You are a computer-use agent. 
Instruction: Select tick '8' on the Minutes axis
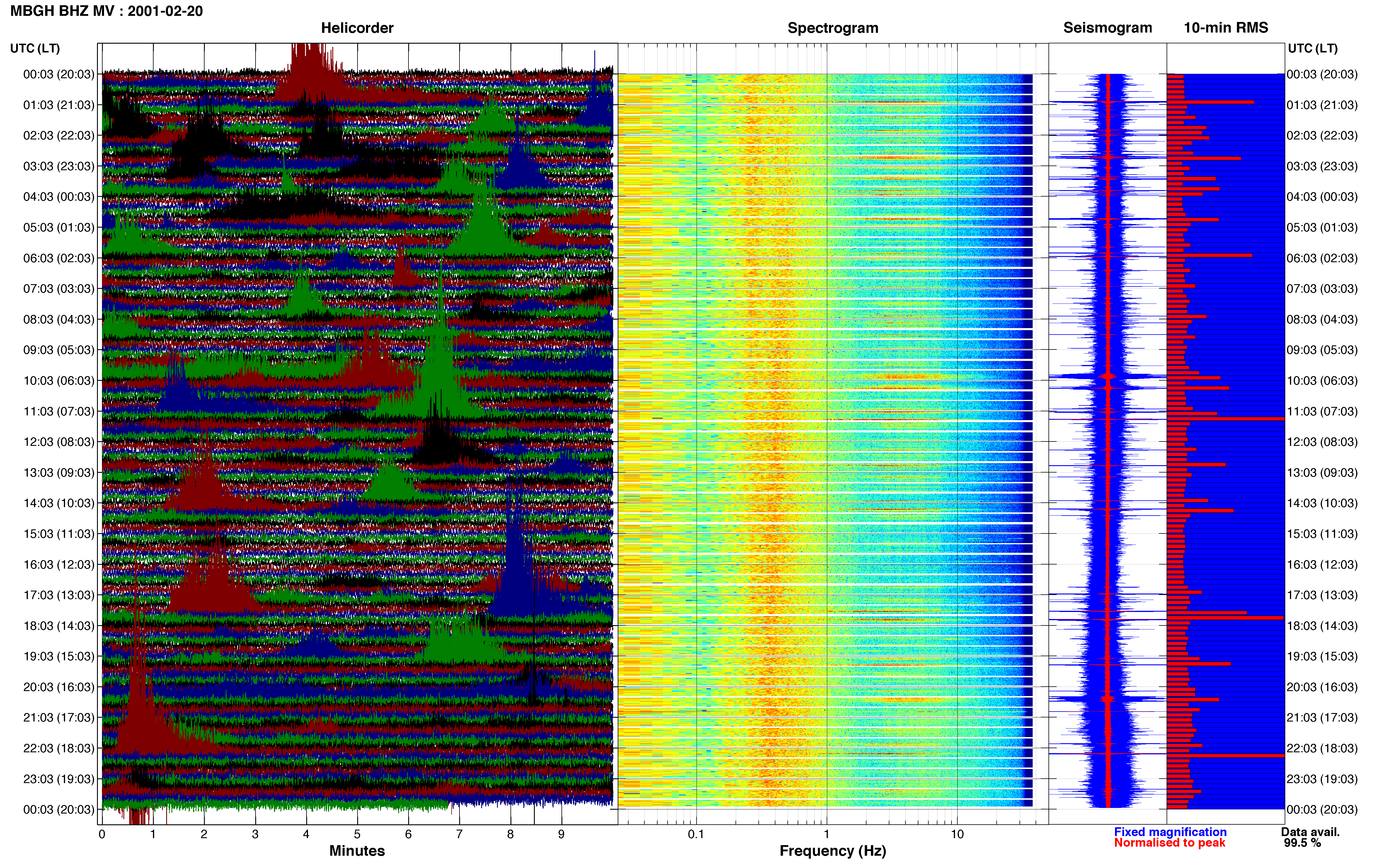510,834
